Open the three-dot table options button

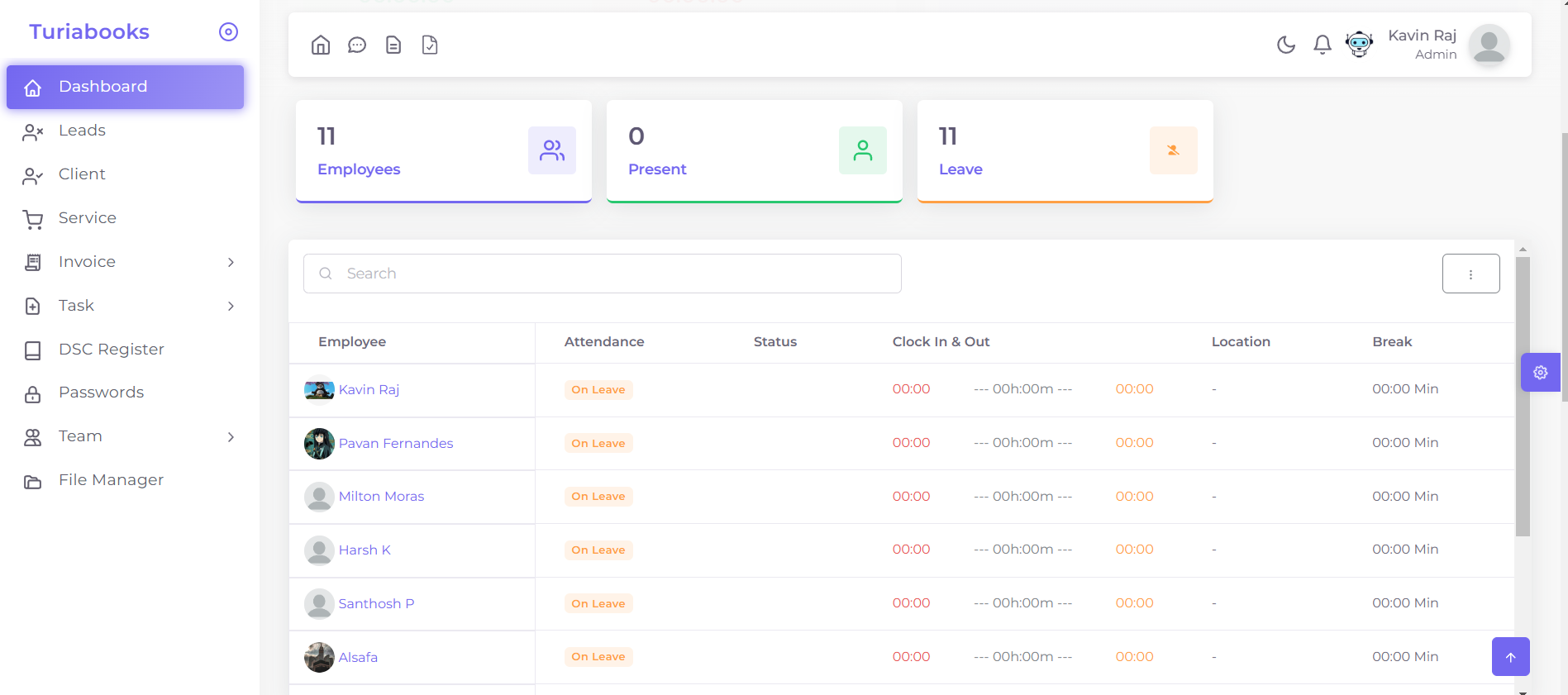tap(1471, 274)
